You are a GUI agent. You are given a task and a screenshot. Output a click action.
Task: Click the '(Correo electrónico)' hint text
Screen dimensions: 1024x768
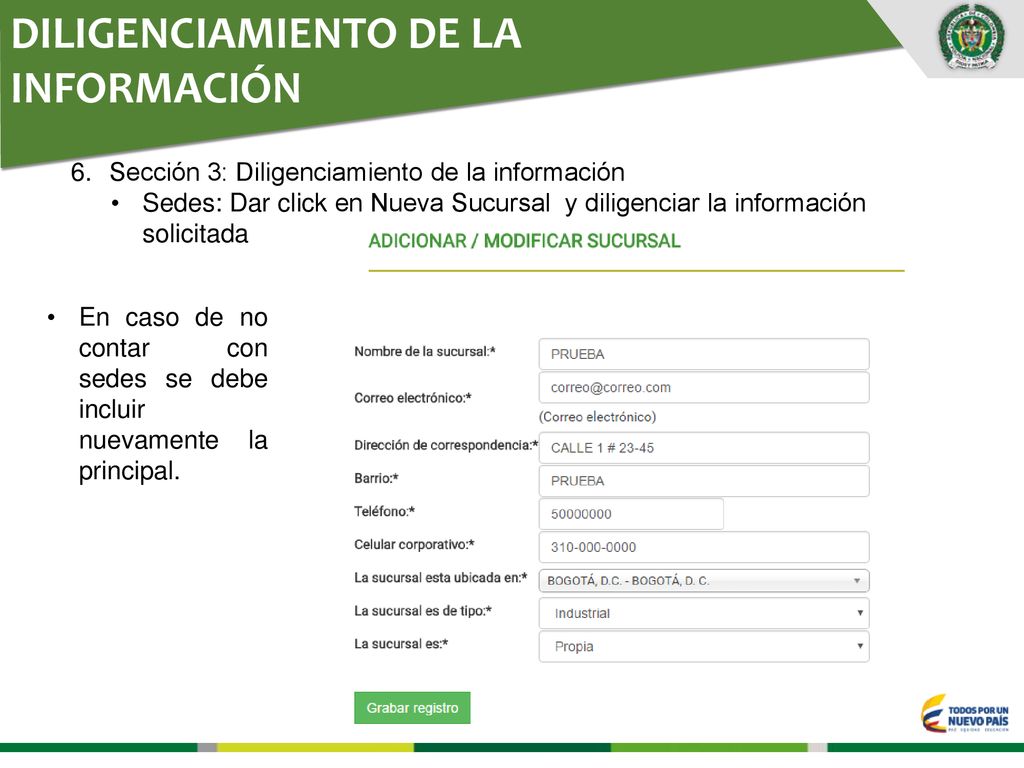click(598, 417)
